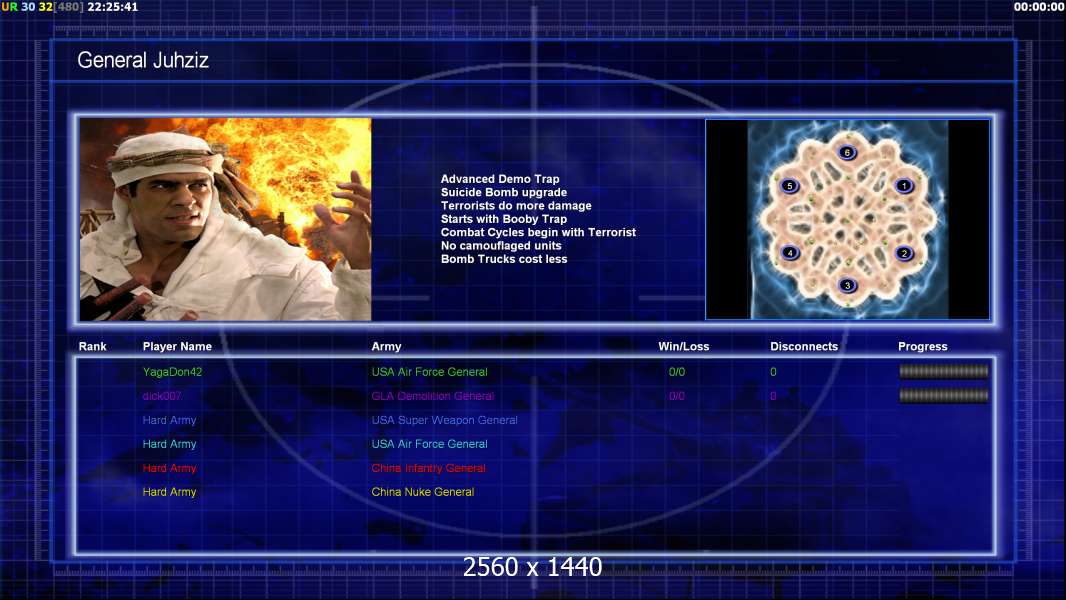Click the cyan USA Air Force General text
Screen dimensions: 1066x600
429,444
